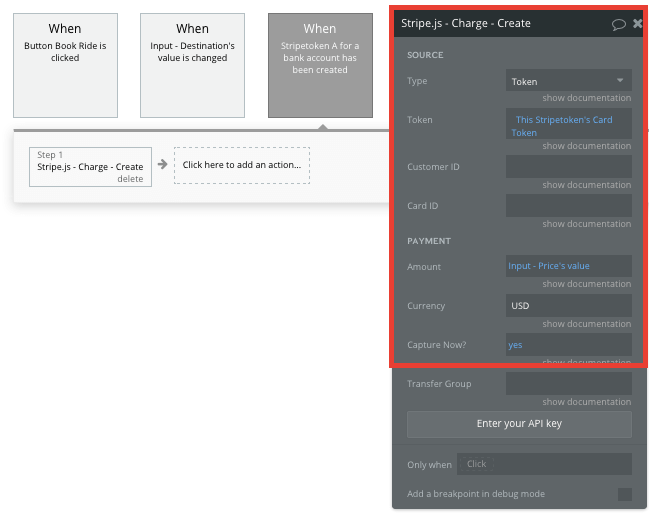
Task: Click here to add an action box
Action: (242, 165)
